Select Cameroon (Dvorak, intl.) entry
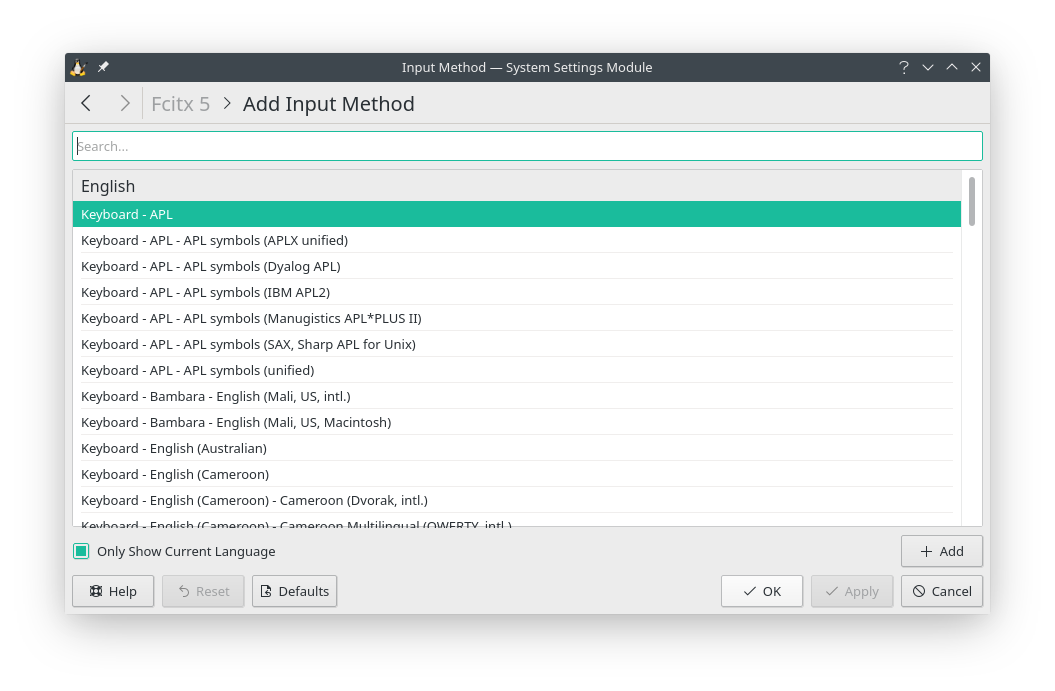 tap(517, 501)
